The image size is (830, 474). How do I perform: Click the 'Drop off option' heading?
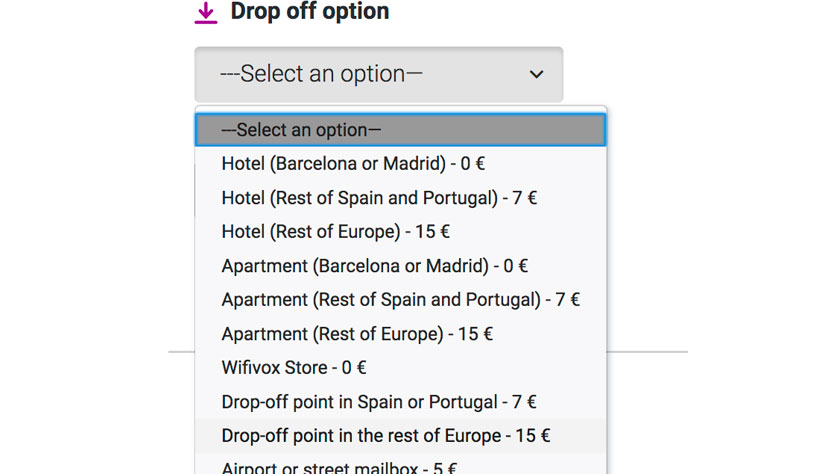pos(310,12)
